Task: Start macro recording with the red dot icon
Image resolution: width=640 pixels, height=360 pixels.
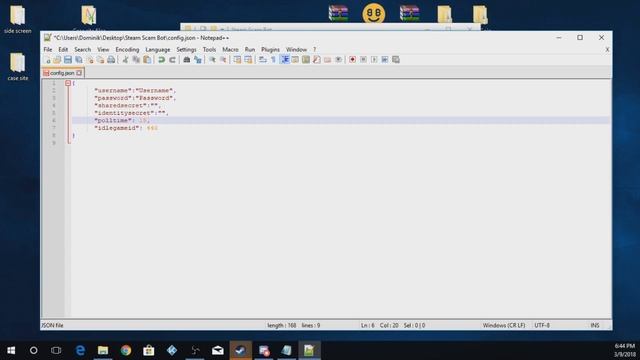Action: [352, 60]
